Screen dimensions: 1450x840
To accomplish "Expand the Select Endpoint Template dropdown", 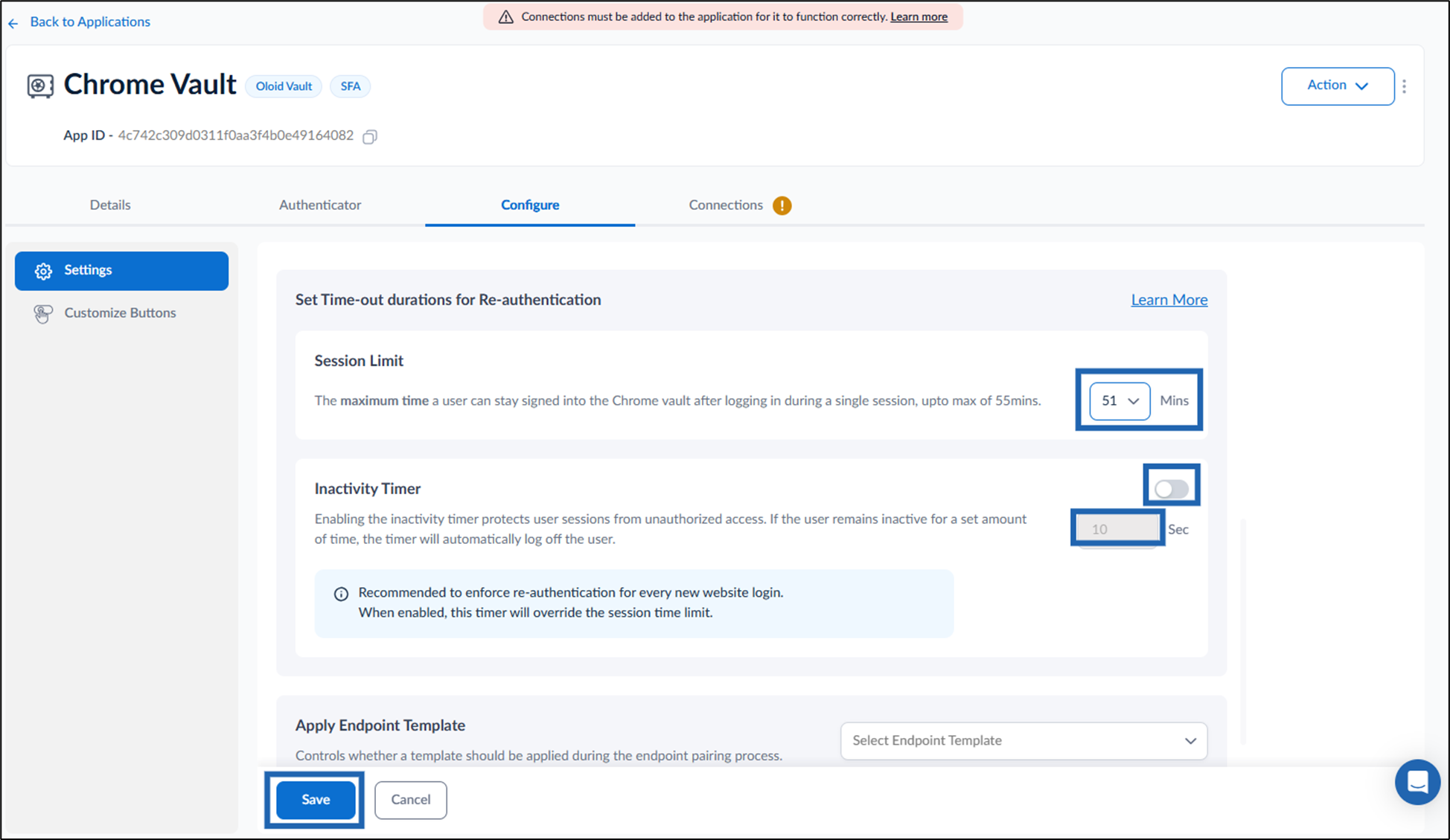I will (1023, 741).
